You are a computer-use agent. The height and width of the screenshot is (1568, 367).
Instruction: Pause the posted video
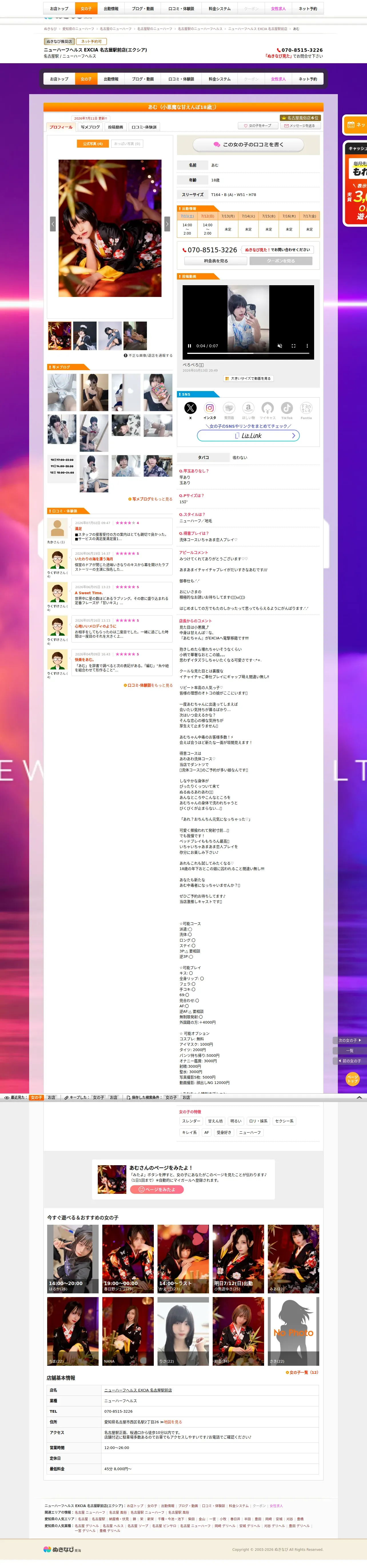coord(189,346)
